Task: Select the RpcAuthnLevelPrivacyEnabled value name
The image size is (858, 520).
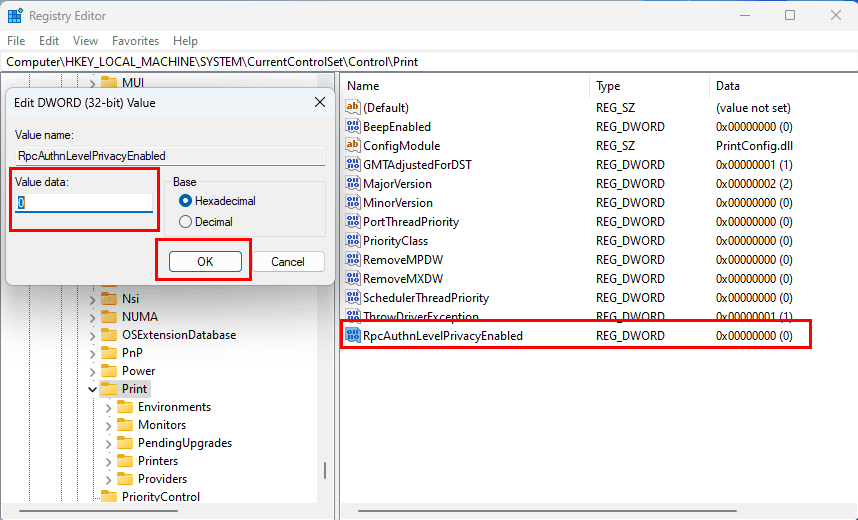Action: click(443, 336)
